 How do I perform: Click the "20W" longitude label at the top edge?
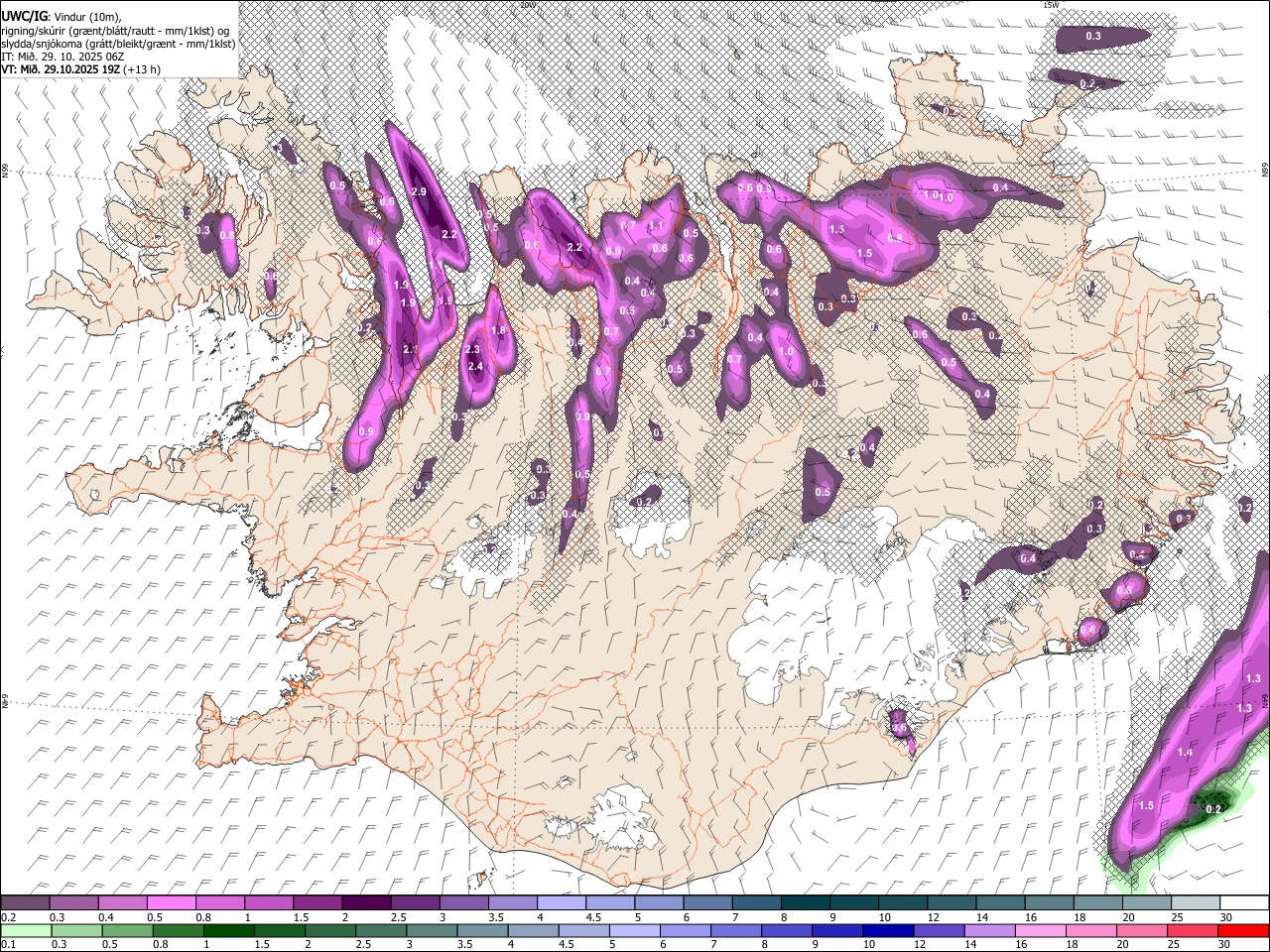point(528,5)
